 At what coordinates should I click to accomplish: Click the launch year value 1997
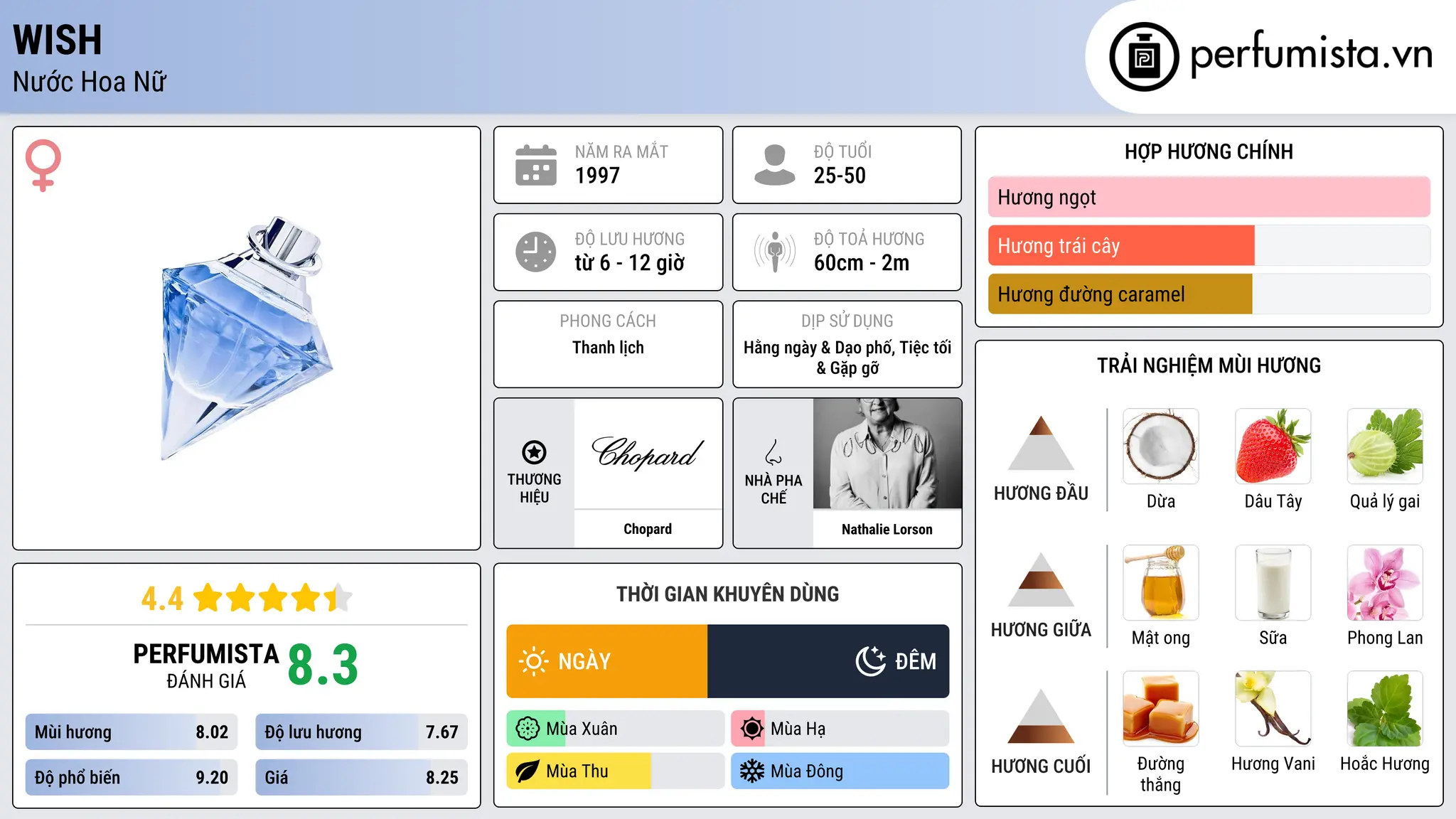point(597,176)
